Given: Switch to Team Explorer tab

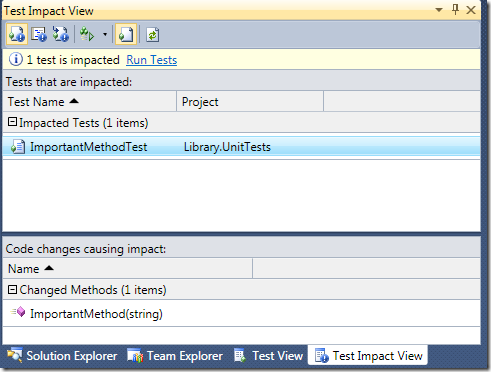Looking at the screenshot, I should click(175, 356).
